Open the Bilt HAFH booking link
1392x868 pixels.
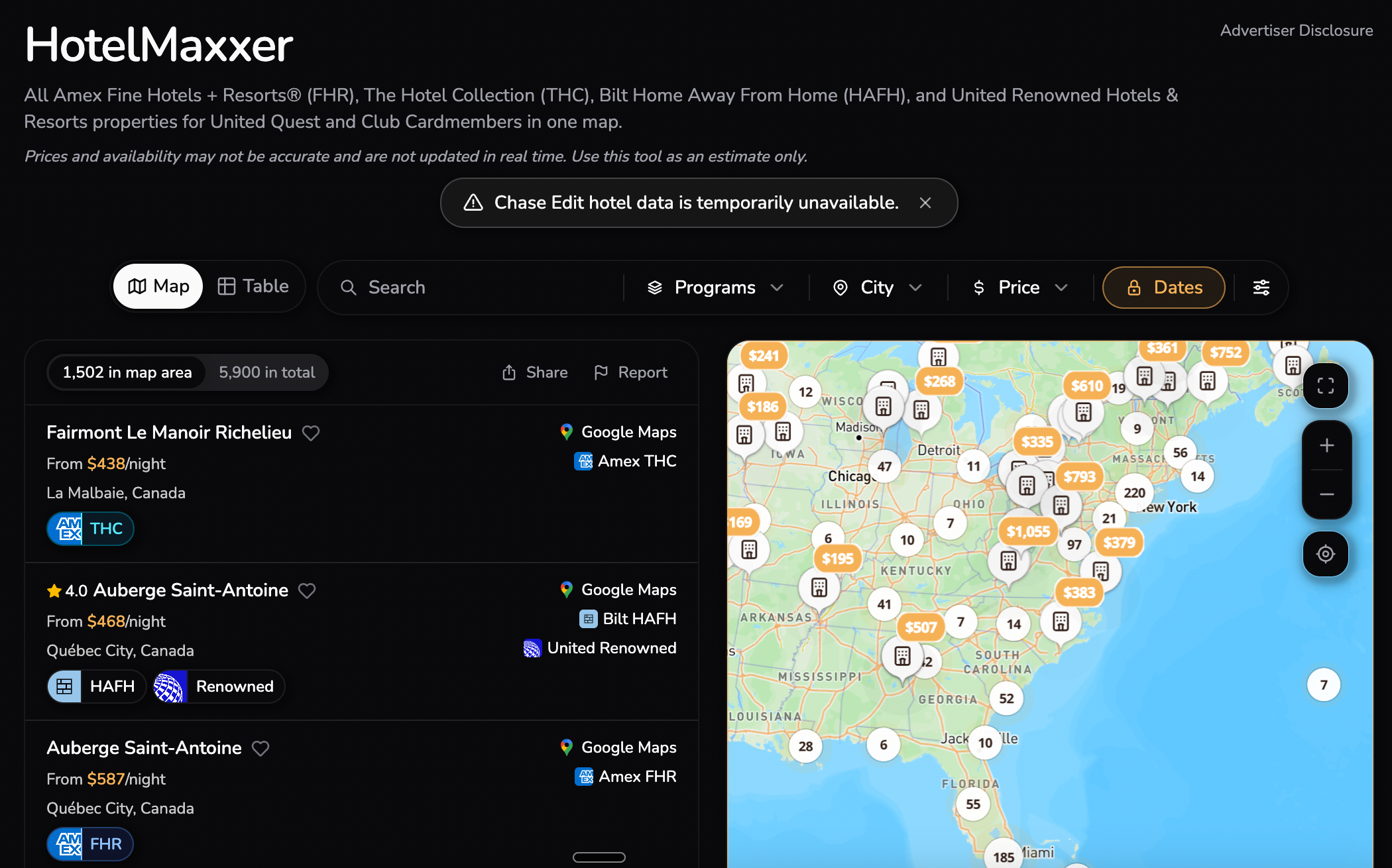pyautogui.click(x=628, y=619)
